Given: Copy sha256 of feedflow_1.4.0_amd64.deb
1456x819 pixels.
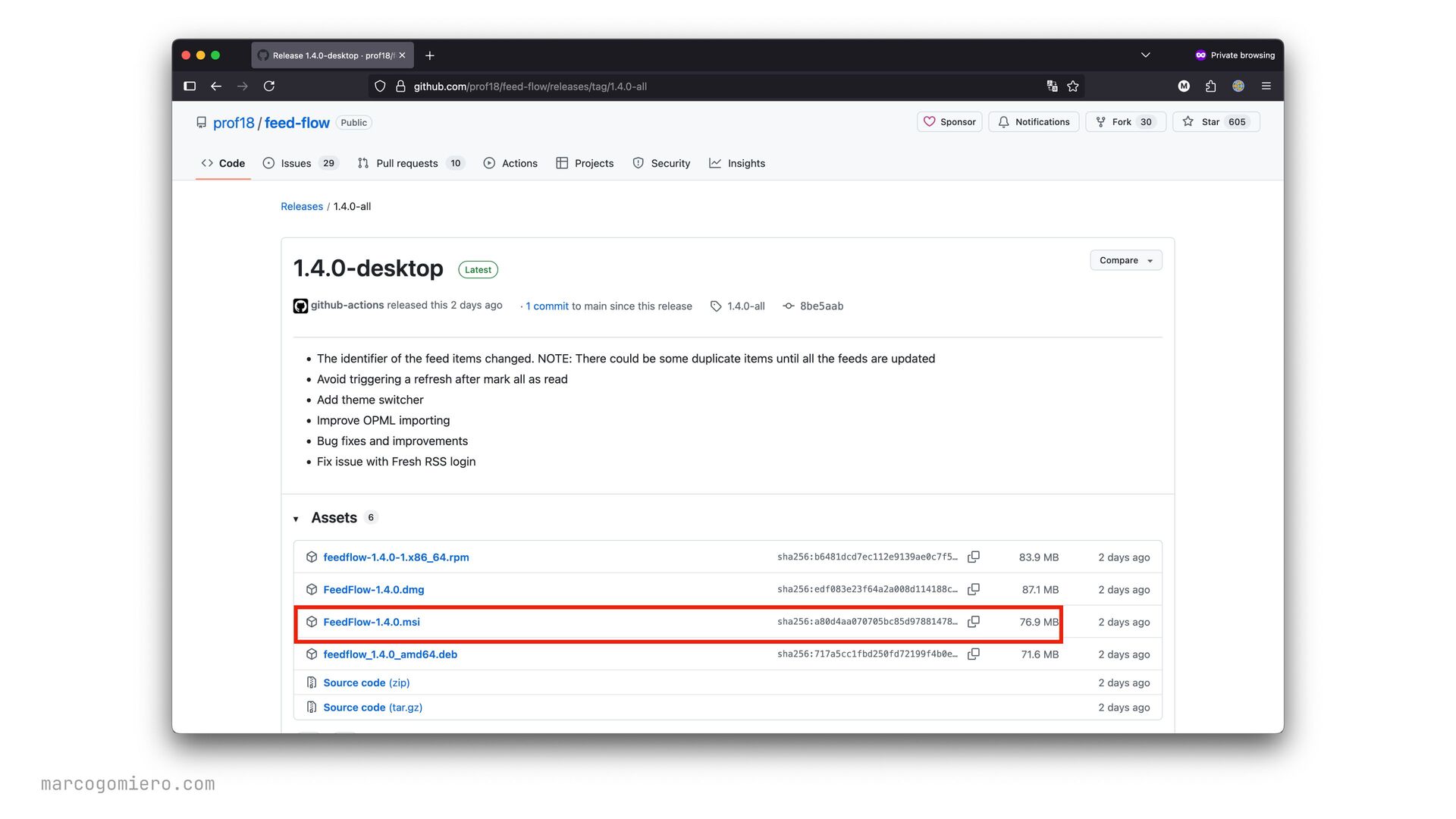Looking at the screenshot, I should click(x=974, y=654).
